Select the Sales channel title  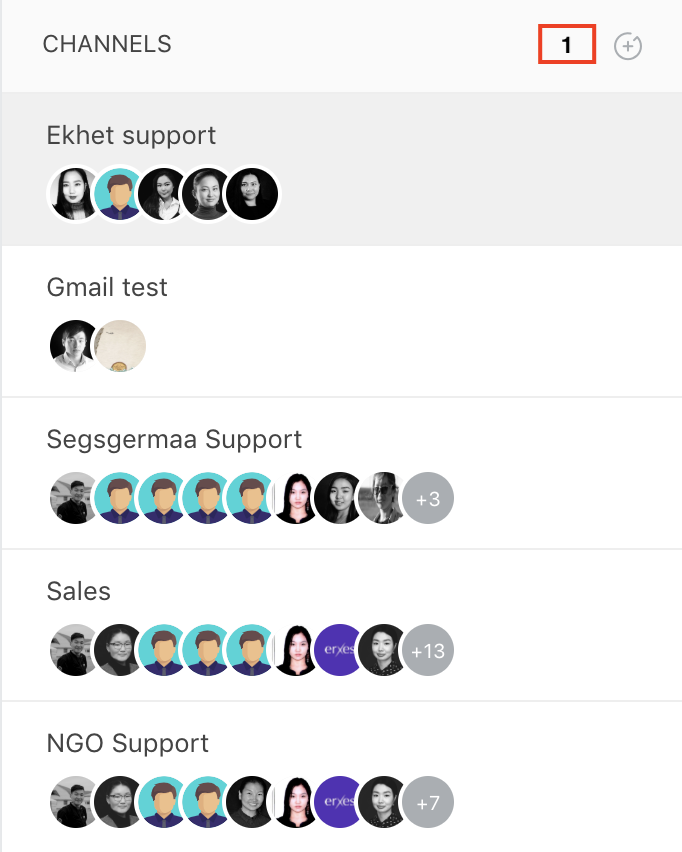pos(79,591)
